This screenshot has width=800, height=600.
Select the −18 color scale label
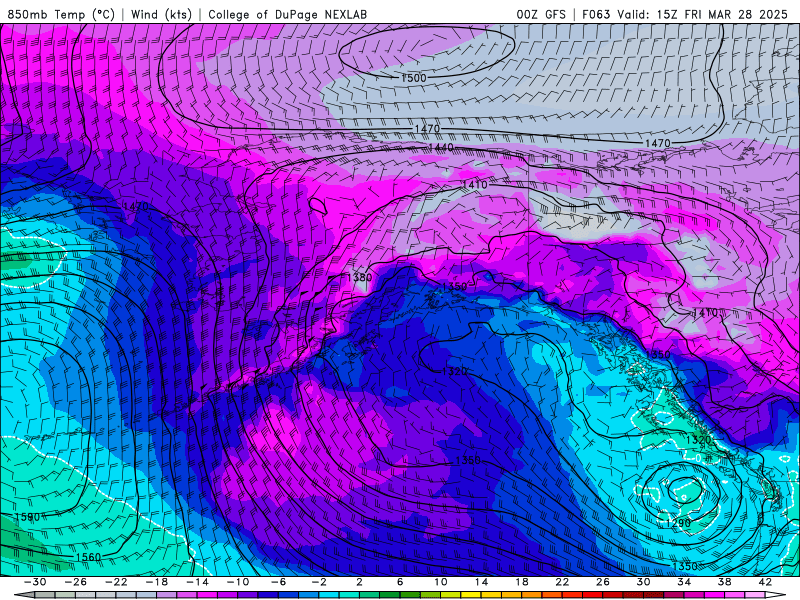157,582
